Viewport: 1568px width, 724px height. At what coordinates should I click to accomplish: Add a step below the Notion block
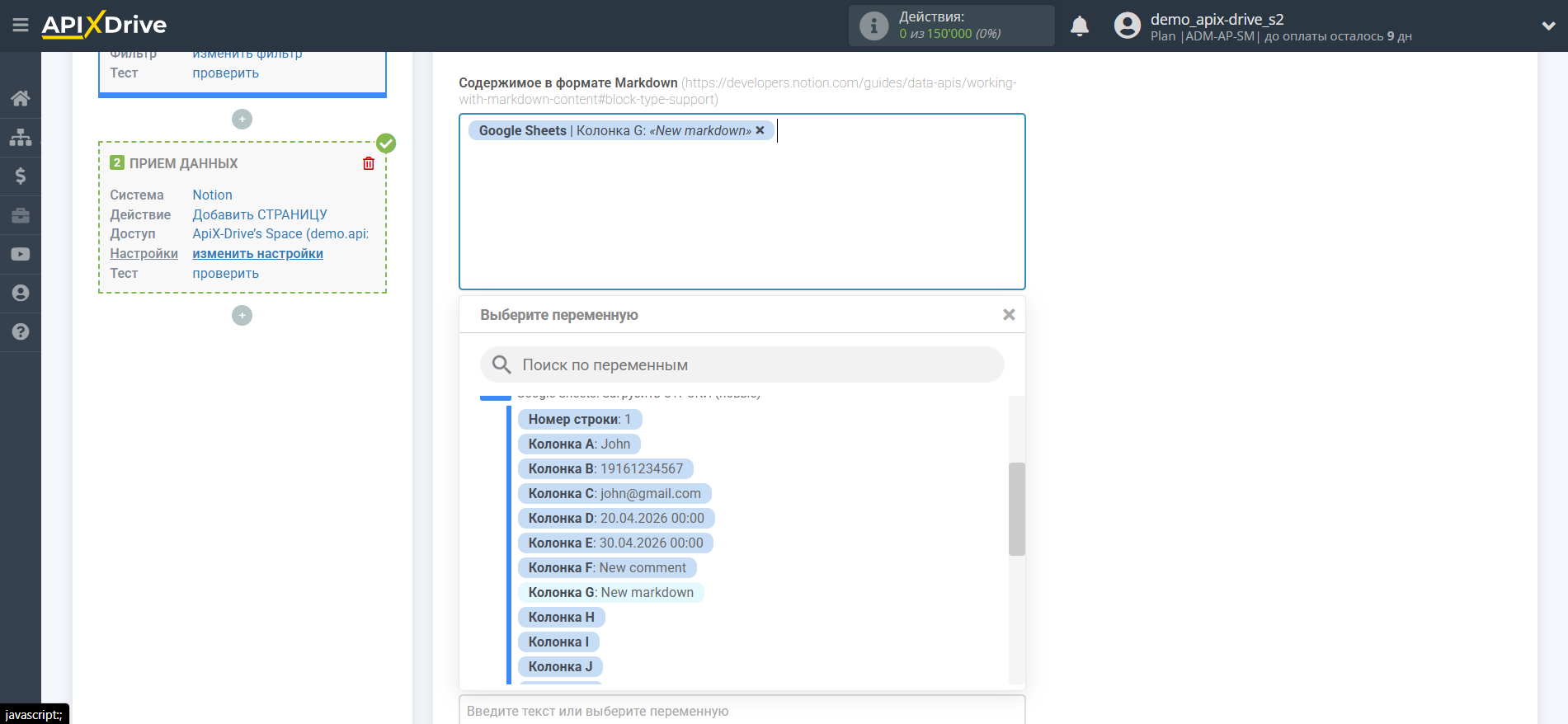[242, 316]
